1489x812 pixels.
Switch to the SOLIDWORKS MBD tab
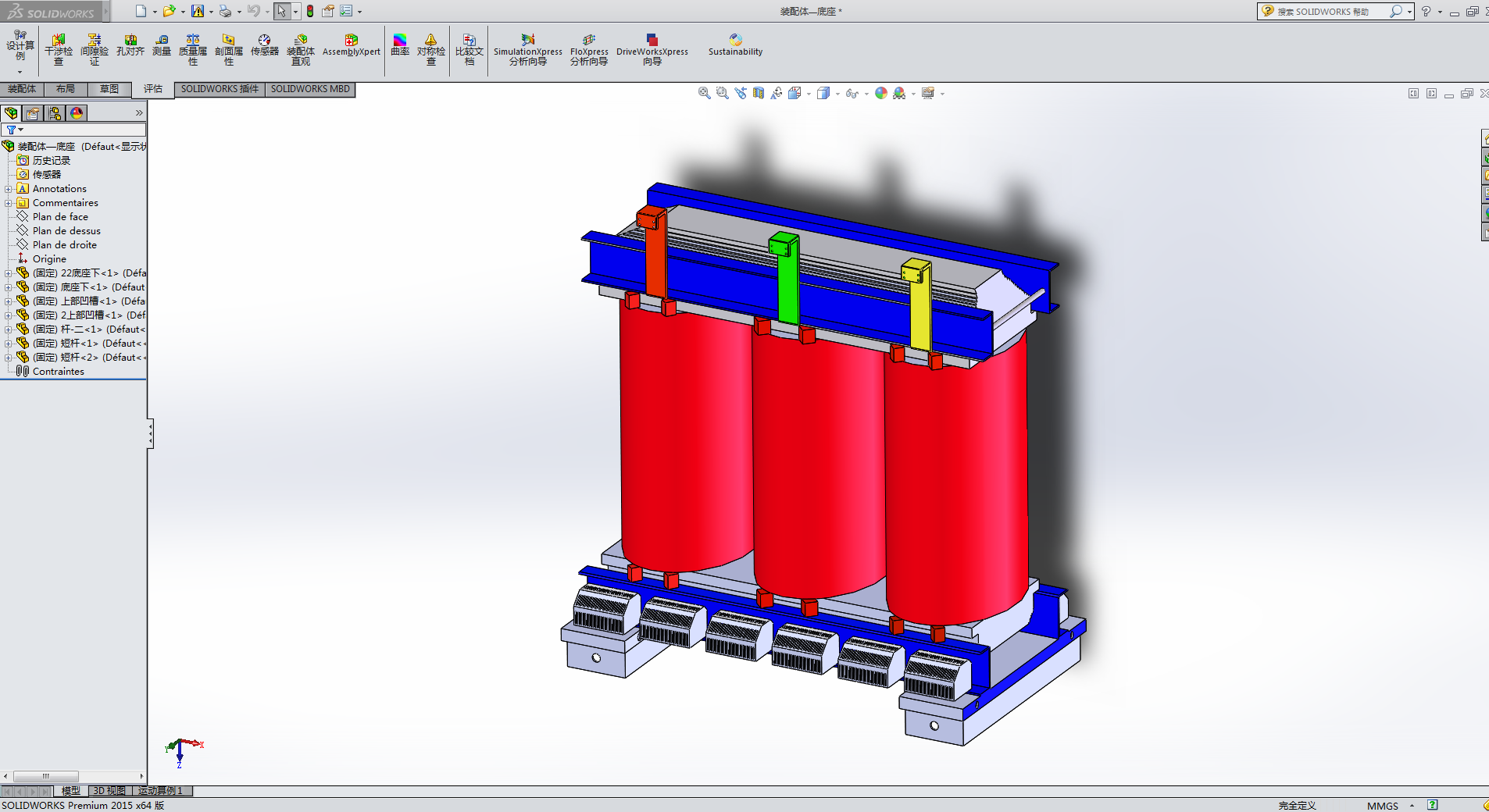tap(310, 89)
